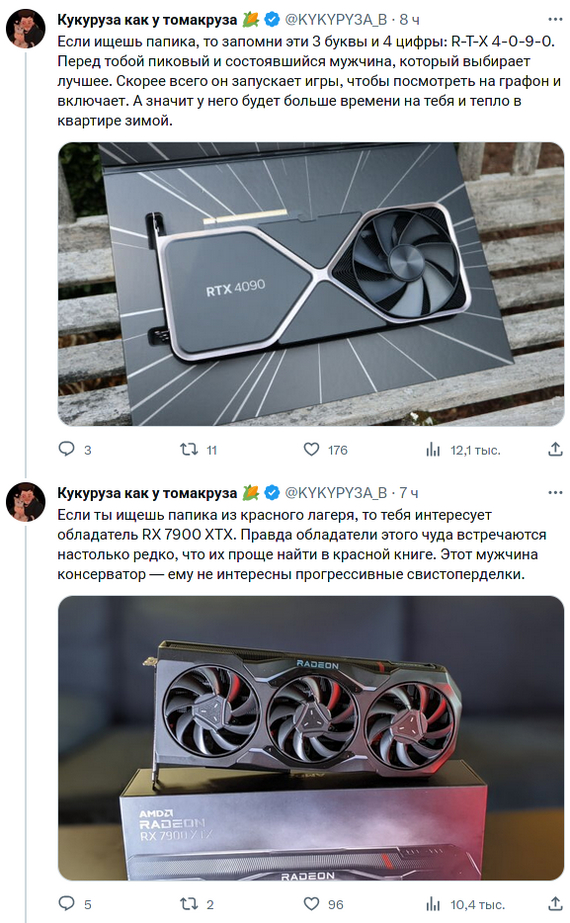Open profile name Кукуруза как у томакруза in first tweet

147,20
